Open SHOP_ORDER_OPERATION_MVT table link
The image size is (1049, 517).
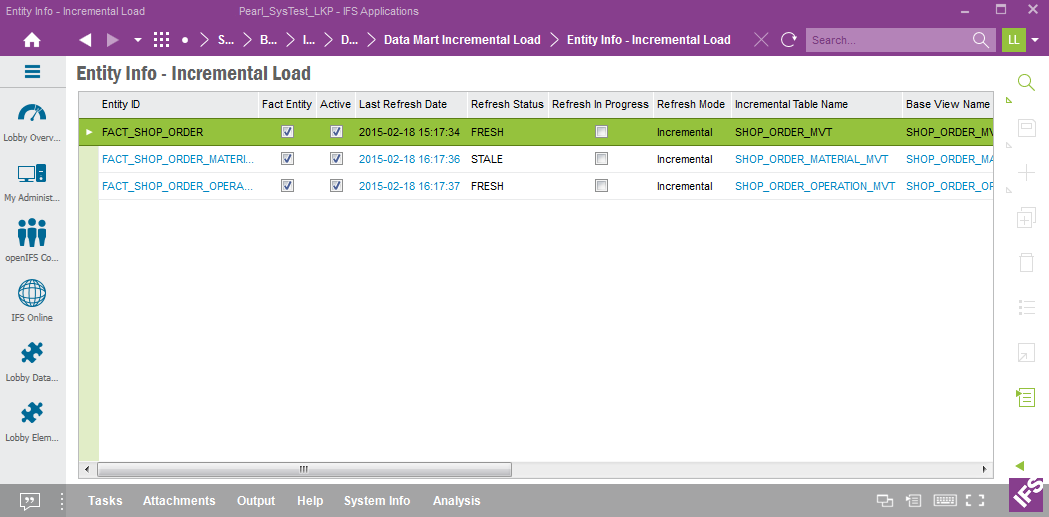(x=815, y=186)
